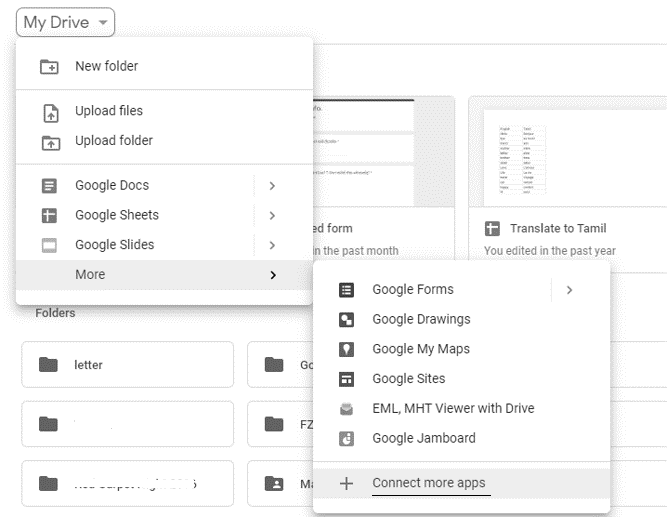The image size is (667, 517).
Task: Open the shared folder starting with Ma
Action: point(281,484)
